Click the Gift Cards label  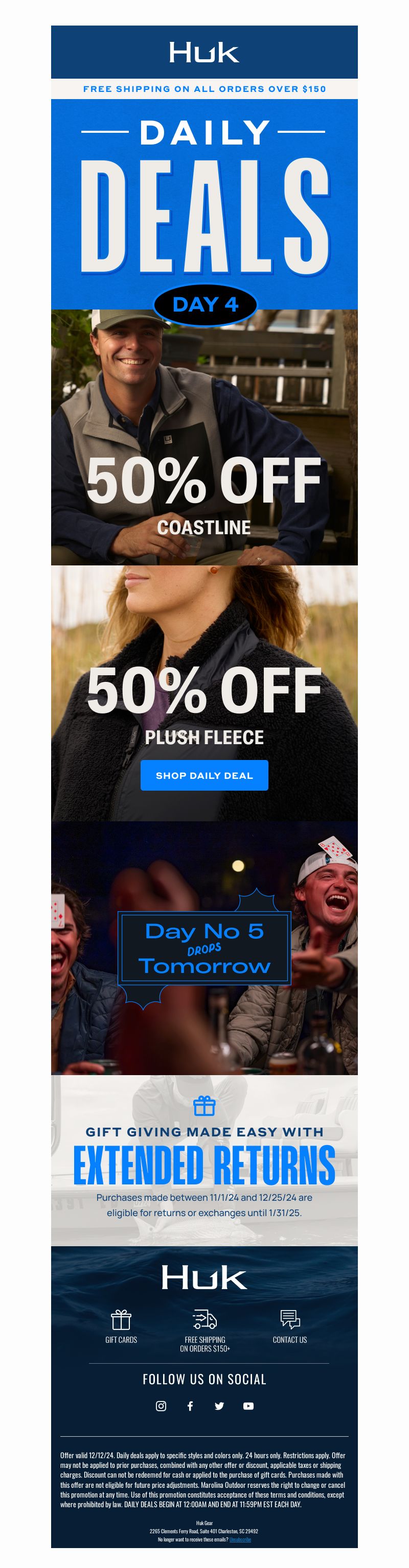(121, 1340)
